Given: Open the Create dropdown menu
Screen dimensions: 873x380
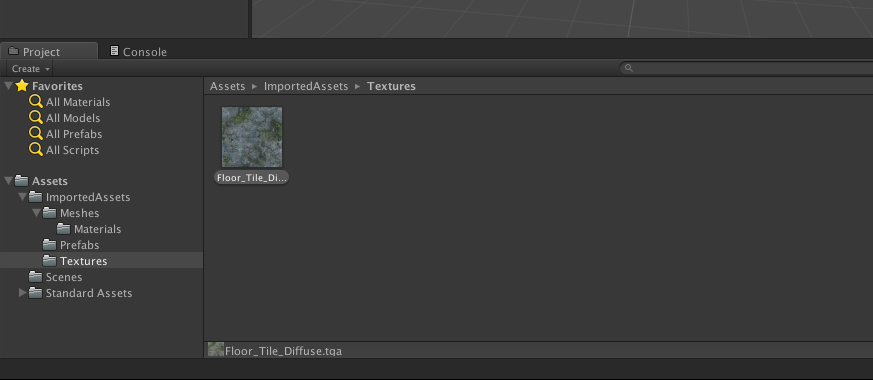Looking at the screenshot, I should (x=31, y=68).
